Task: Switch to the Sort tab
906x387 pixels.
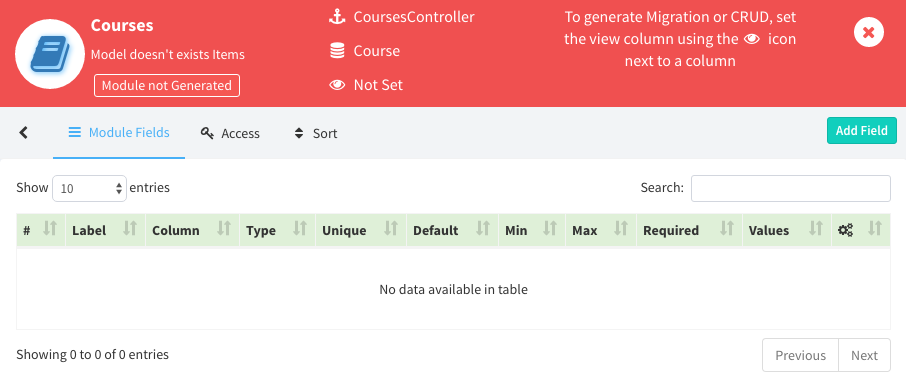Action: pyautogui.click(x=315, y=133)
